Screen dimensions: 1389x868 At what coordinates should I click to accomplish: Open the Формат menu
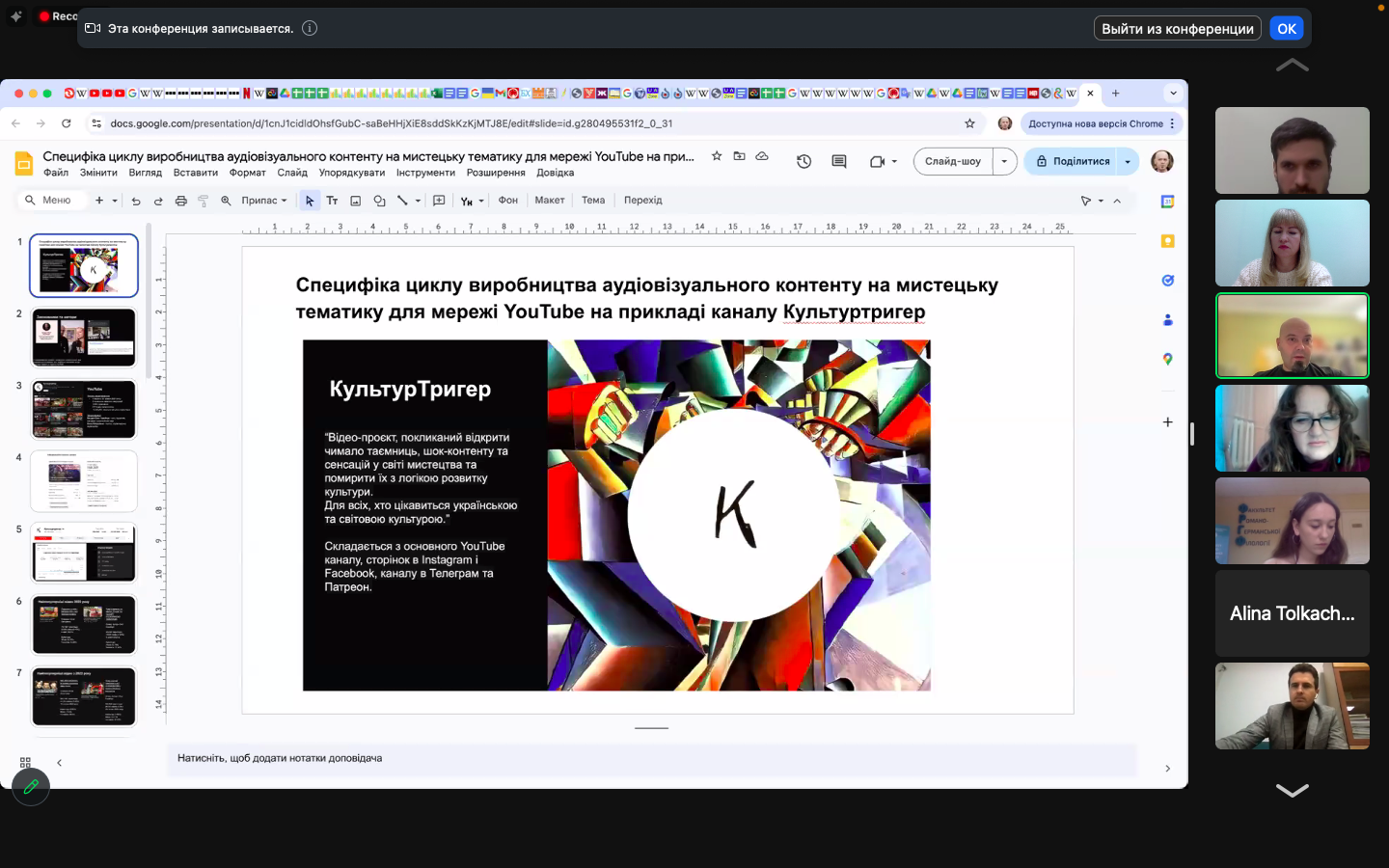click(x=247, y=173)
